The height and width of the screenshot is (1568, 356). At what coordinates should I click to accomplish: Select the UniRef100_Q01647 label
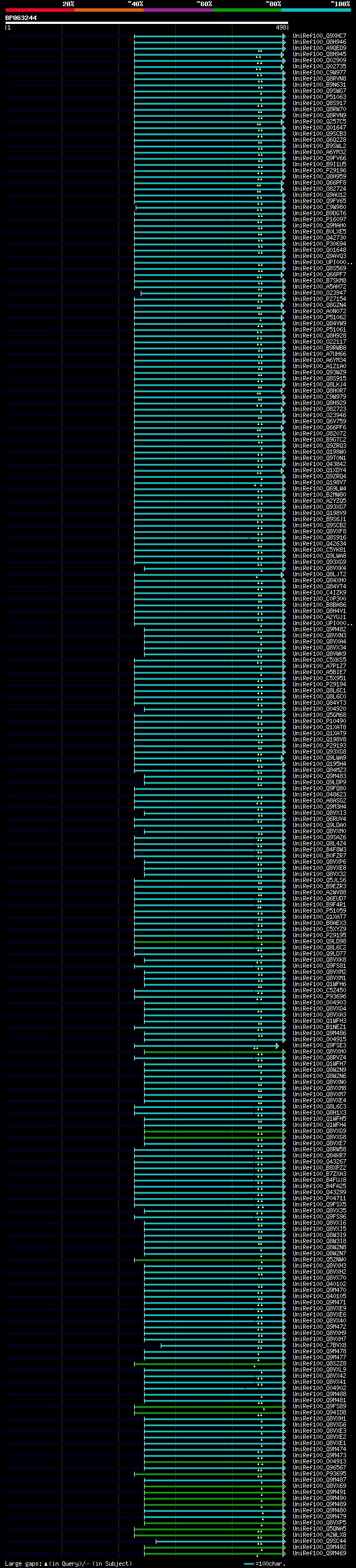coord(319,128)
